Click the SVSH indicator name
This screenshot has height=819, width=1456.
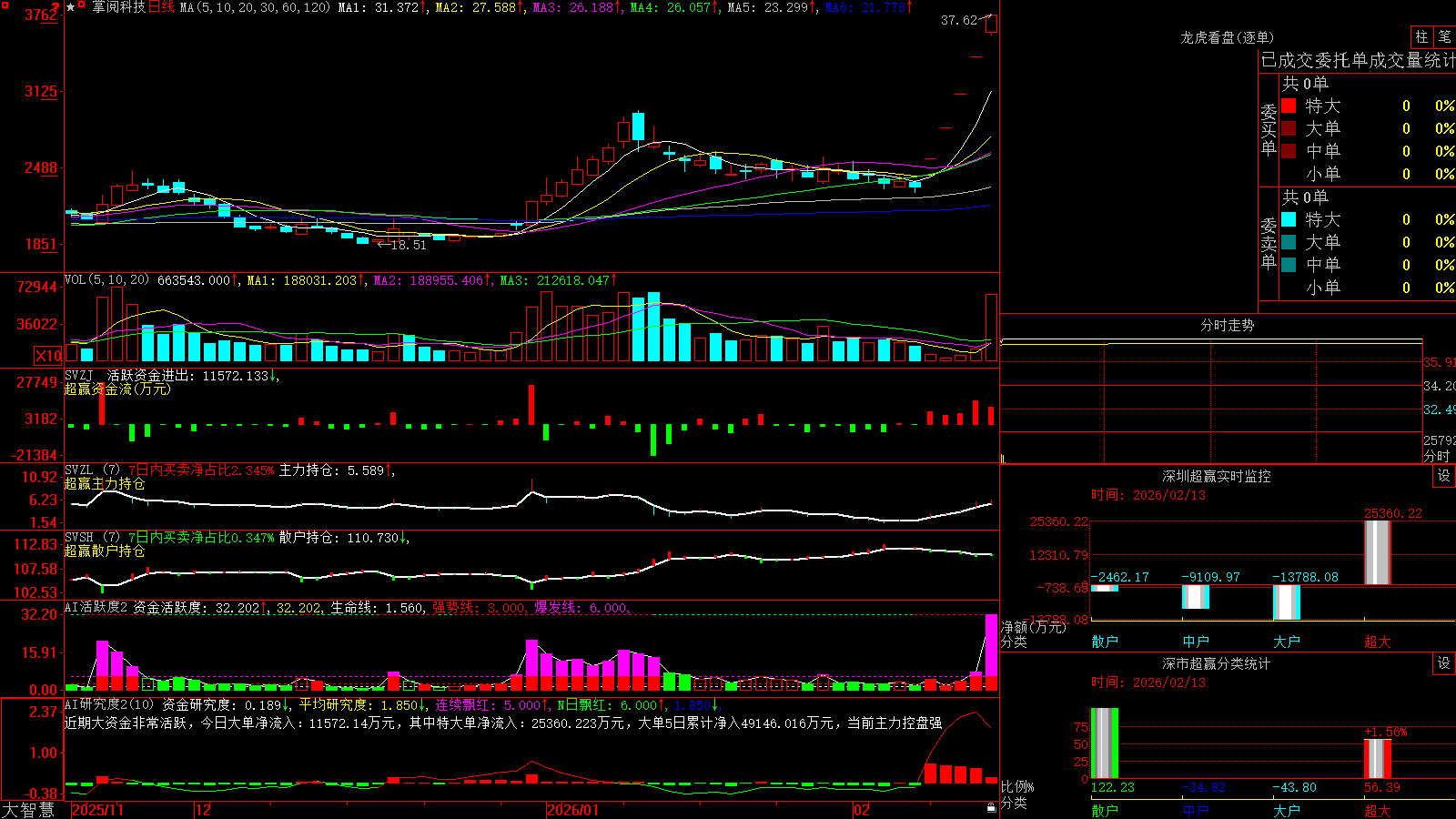pos(79,537)
